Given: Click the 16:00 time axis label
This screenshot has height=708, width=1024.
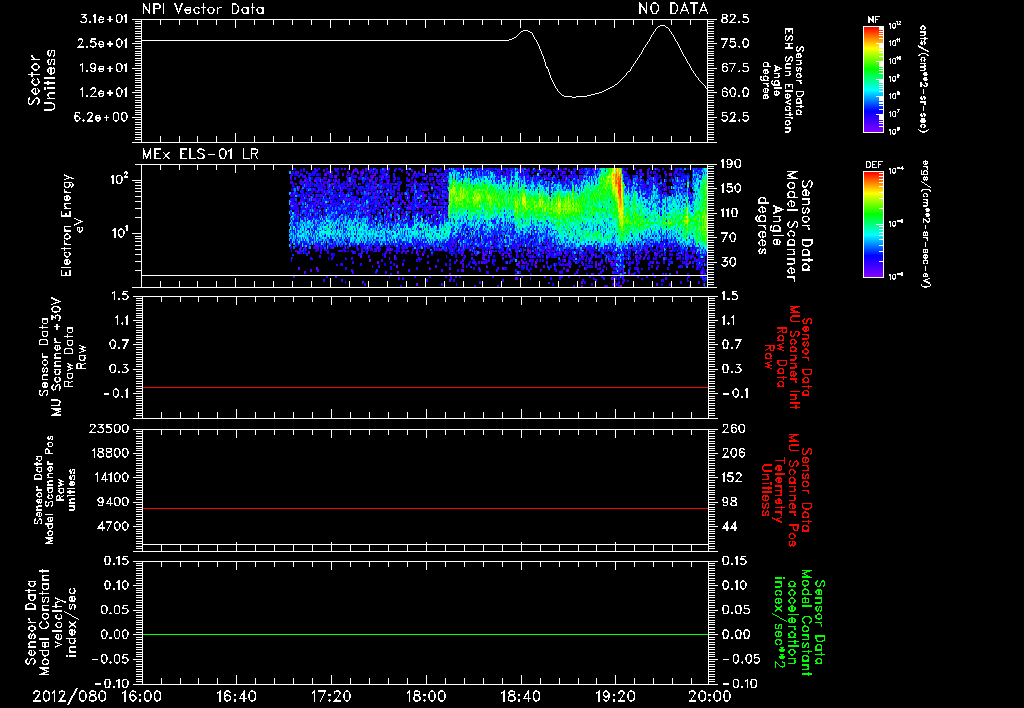Looking at the screenshot, I should coord(142,696).
